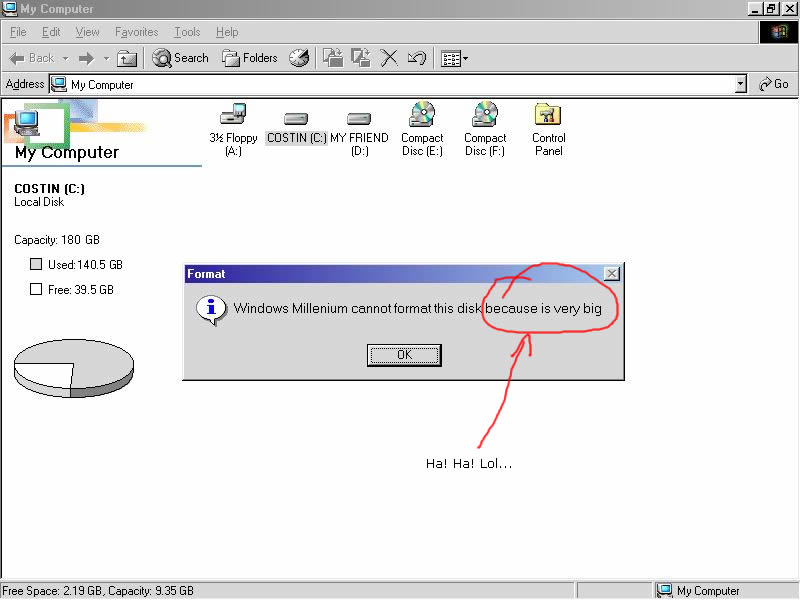
Task: Close the Format dialog with X
Action: (611, 274)
